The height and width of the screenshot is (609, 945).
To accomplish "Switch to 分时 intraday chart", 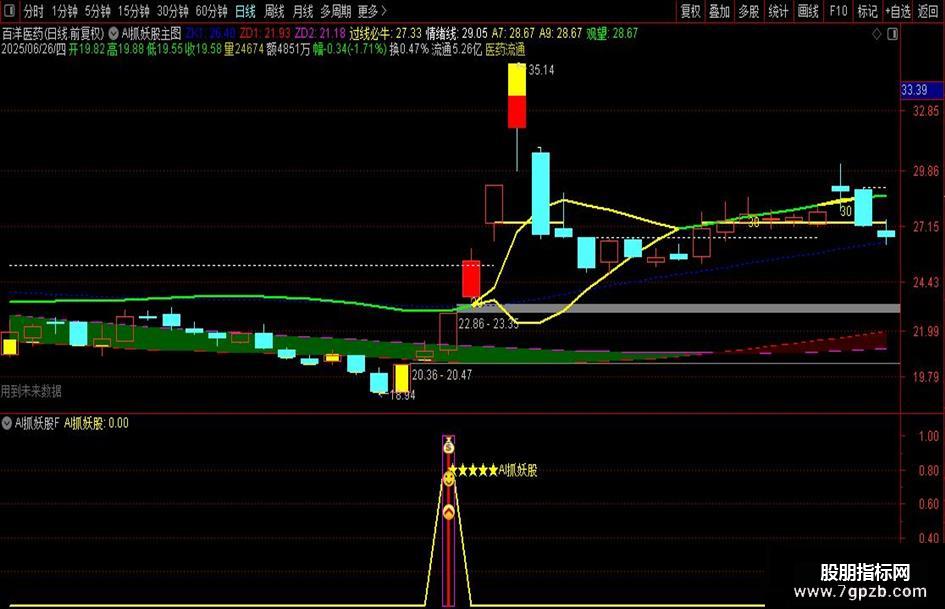I will click(x=33, y=11).
